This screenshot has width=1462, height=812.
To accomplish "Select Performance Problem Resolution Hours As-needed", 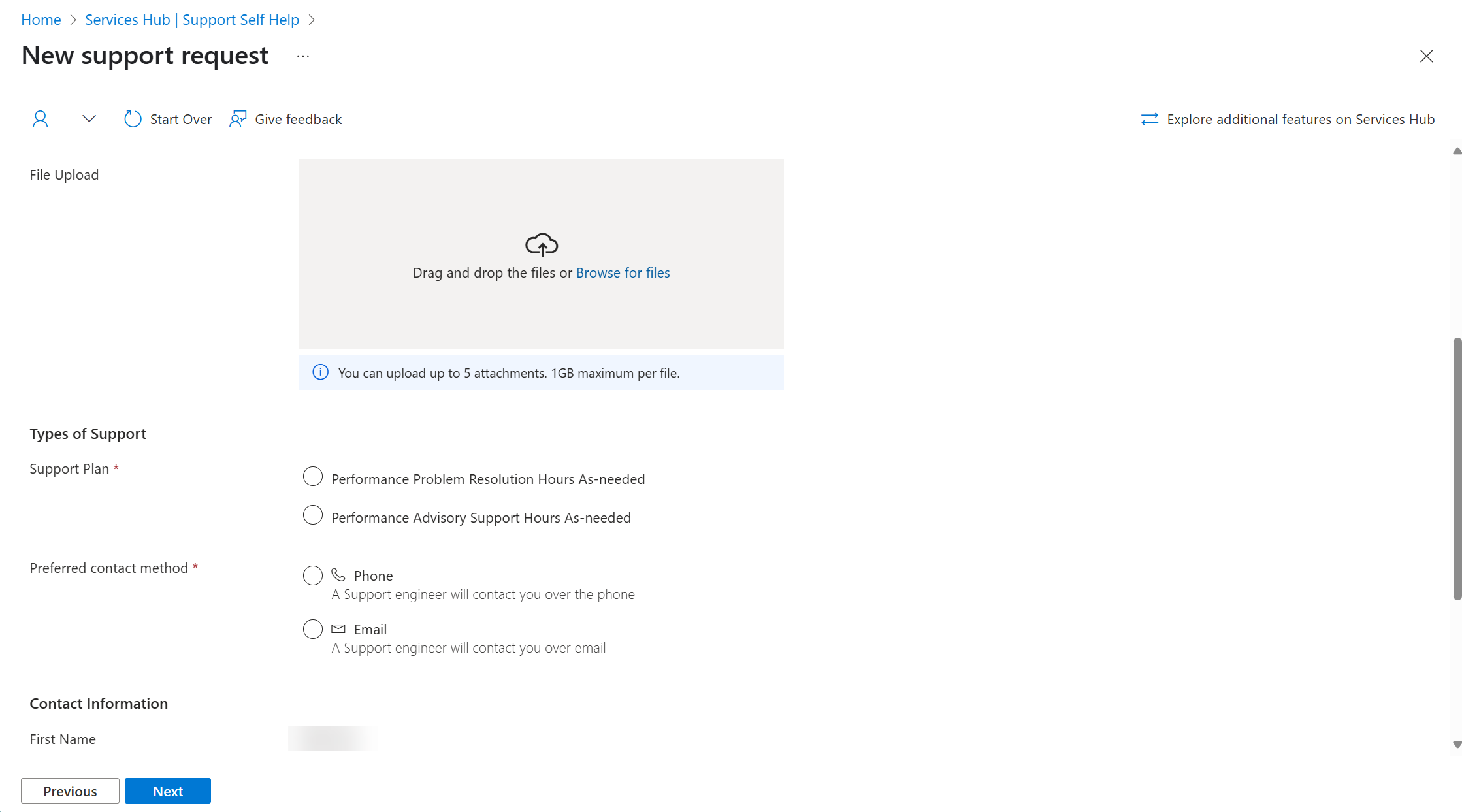I will coord(312,478).
